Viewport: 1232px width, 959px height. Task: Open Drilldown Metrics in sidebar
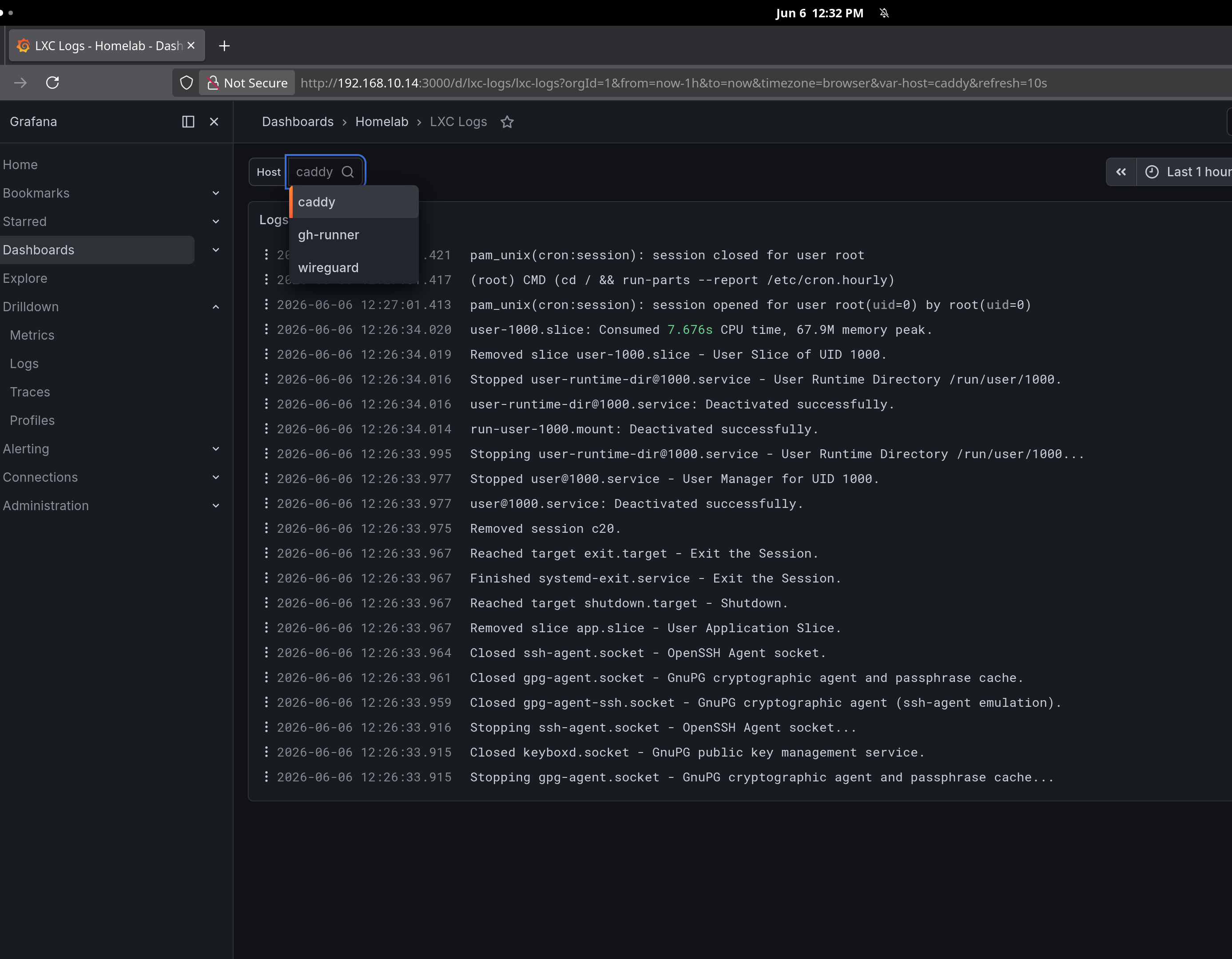click(32, 335)
